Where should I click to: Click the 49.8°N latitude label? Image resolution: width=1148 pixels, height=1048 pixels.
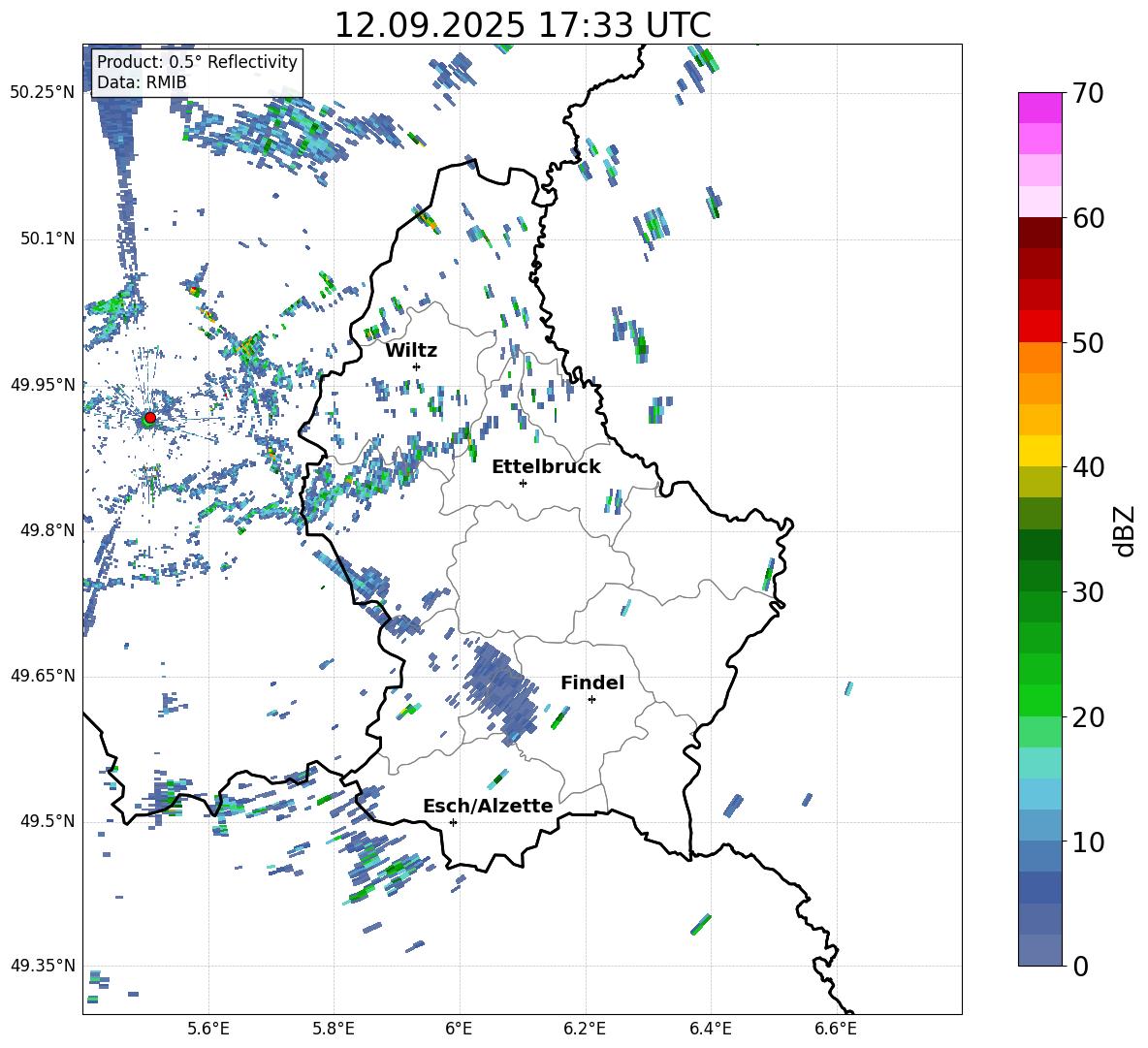[48, 530]
